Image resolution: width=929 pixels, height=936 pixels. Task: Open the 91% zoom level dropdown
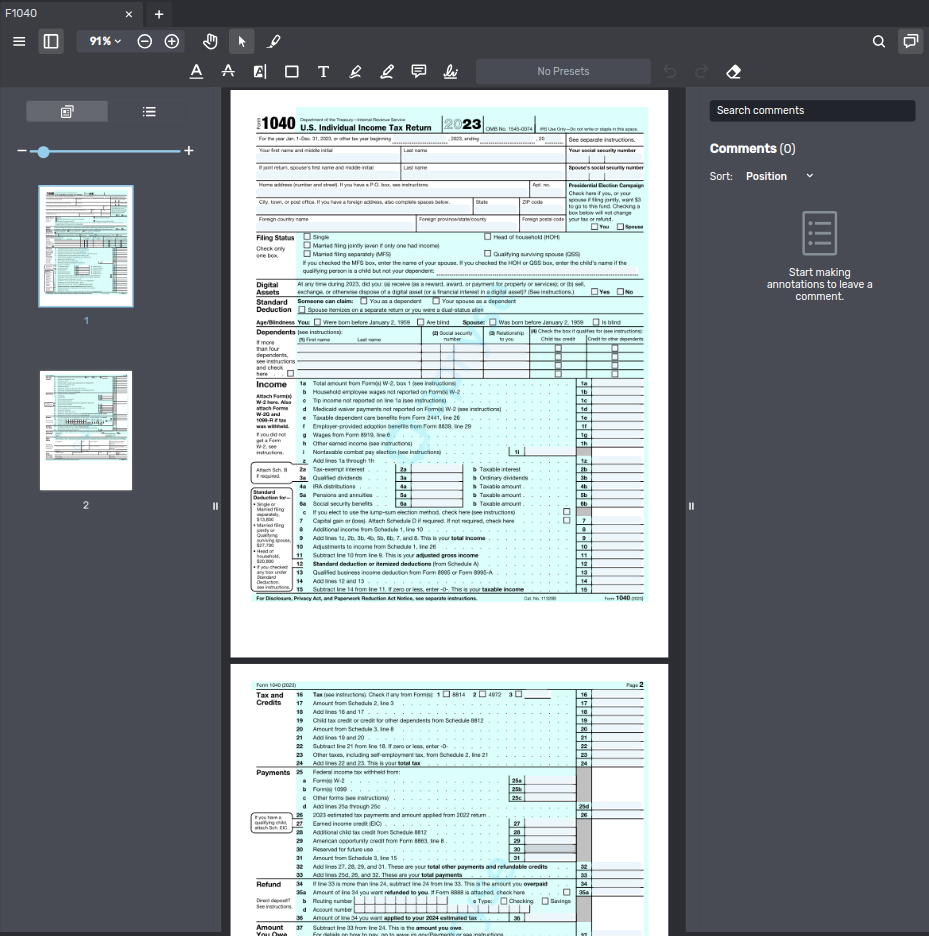[101, 41]
